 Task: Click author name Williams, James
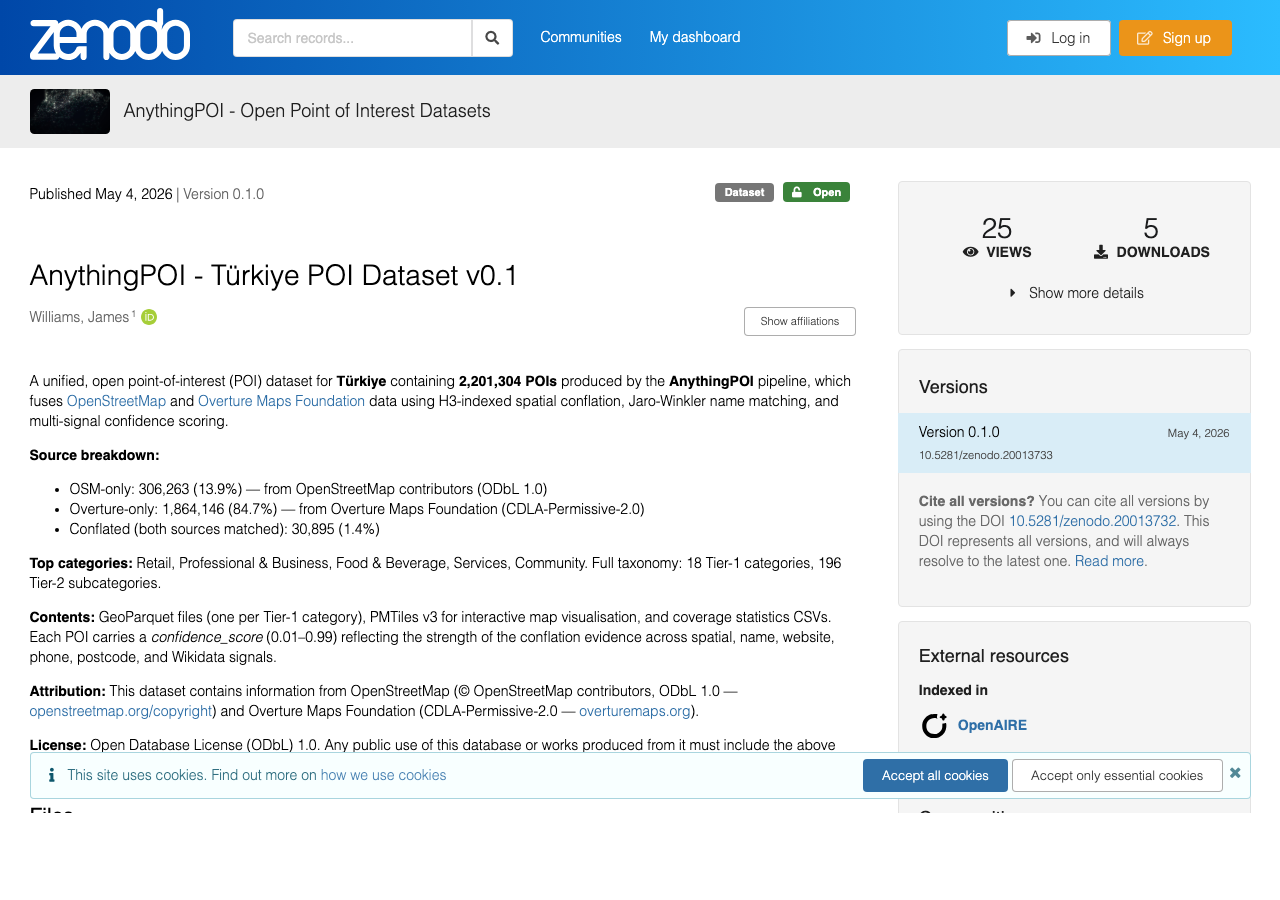click(x=79, y=317)
